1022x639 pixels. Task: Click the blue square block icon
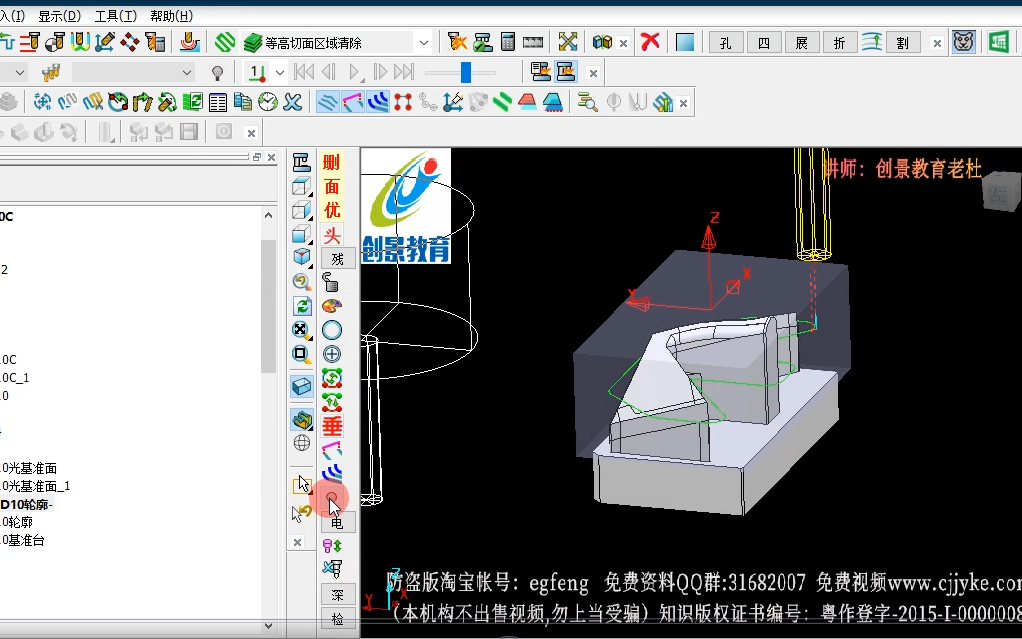685,42
